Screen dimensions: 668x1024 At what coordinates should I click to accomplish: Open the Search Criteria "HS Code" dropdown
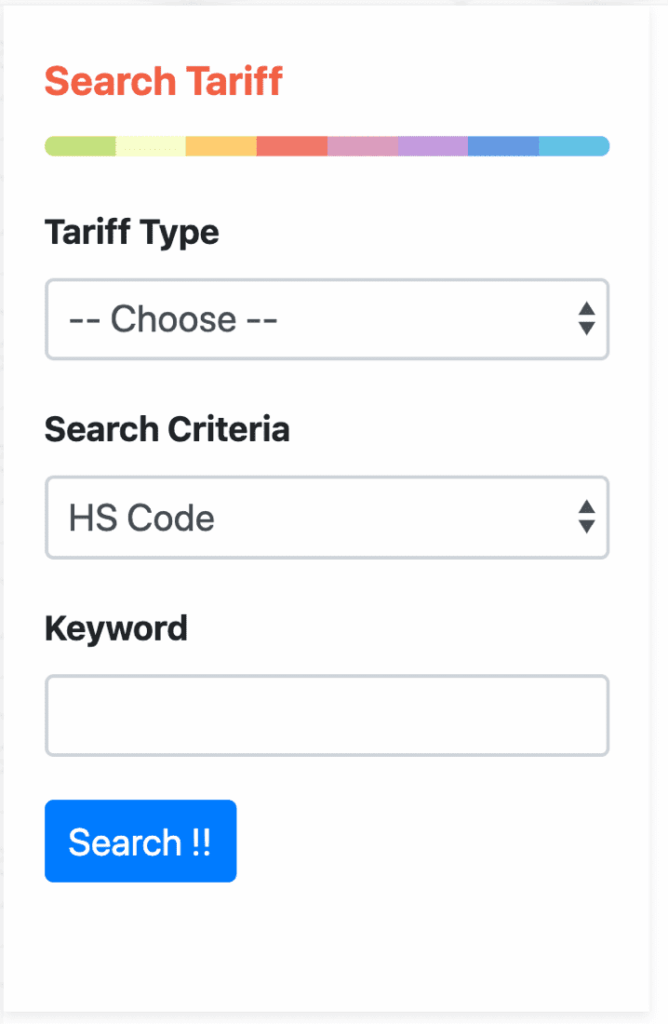coord(310,517)
